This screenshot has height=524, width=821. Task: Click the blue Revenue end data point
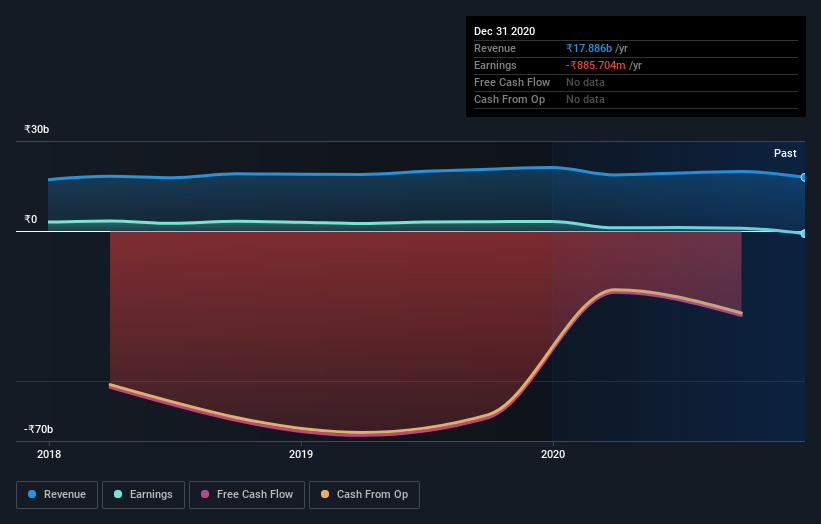(x=804, y=177)
